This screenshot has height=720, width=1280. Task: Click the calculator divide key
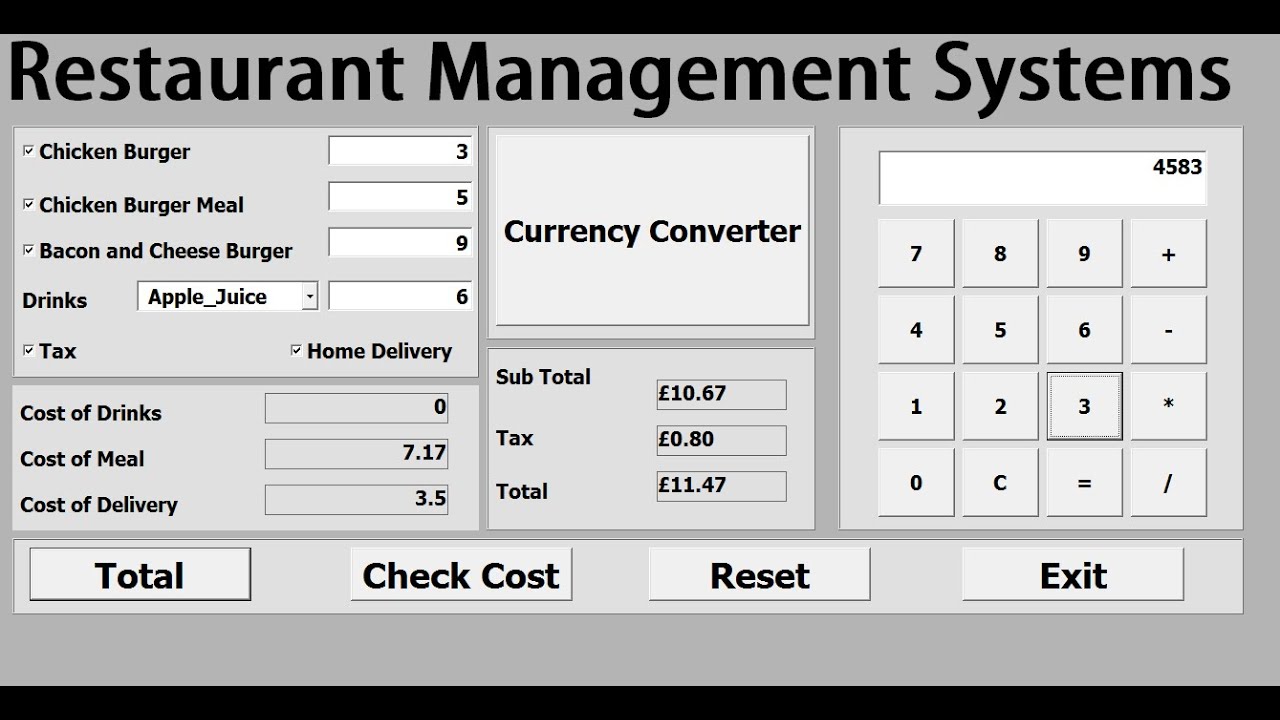[1168, 483]
